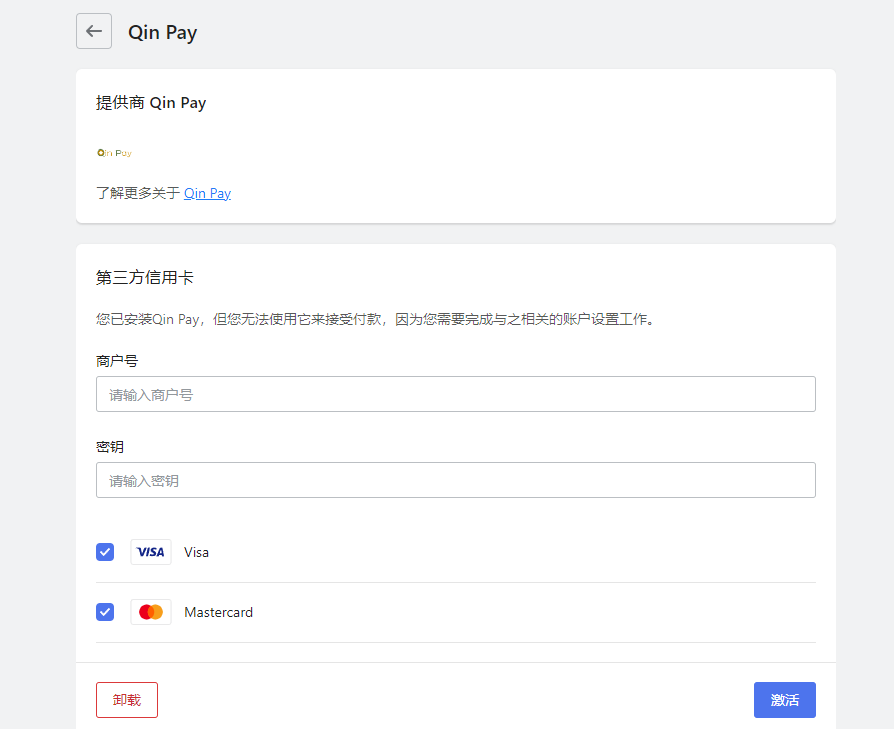
Task: Click the 提供商 Qin Pay heading
Action: (x=151, y=103)
